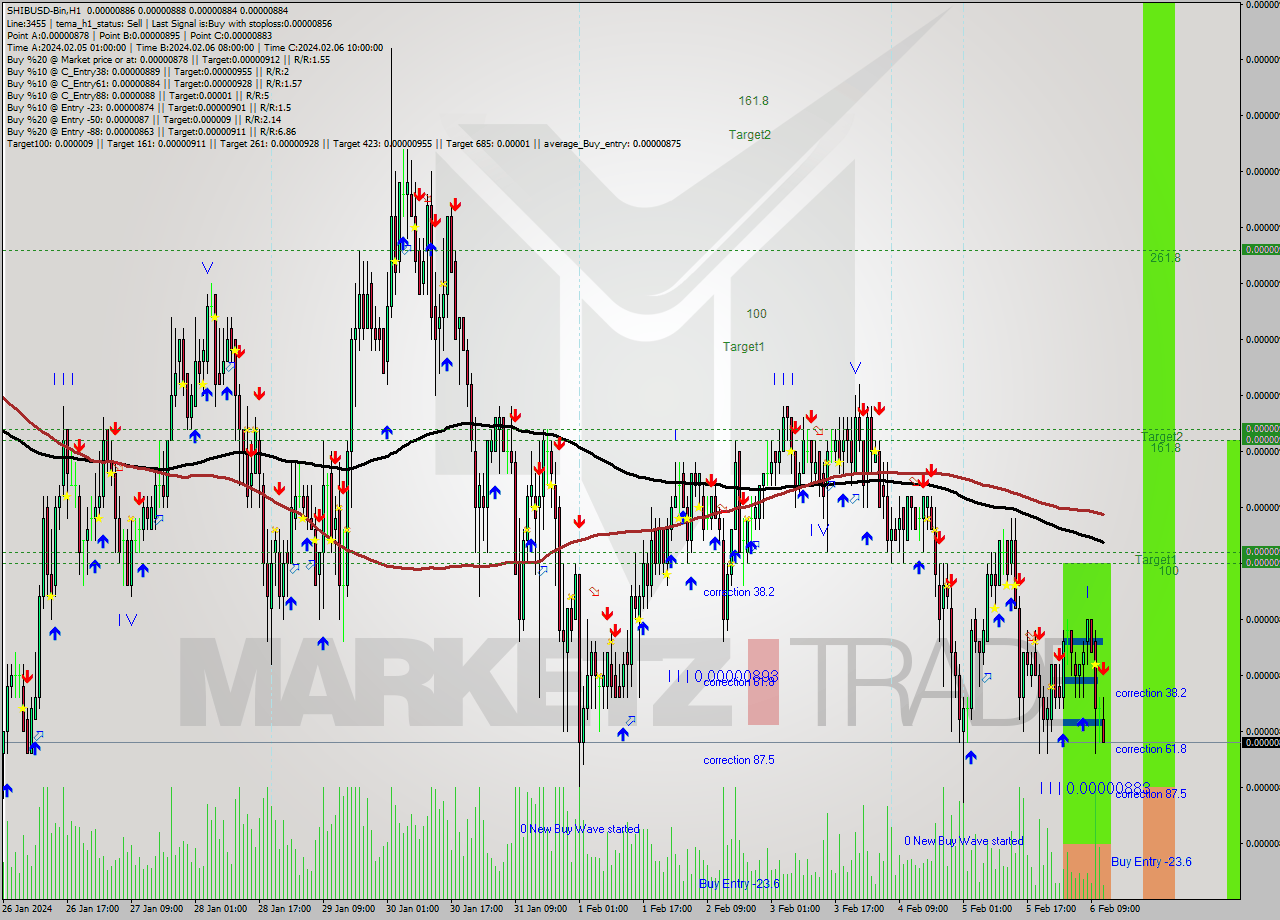
Task: Select the 'Buy %10 @ C_Entry38' line
Action: tap(148, 72)
